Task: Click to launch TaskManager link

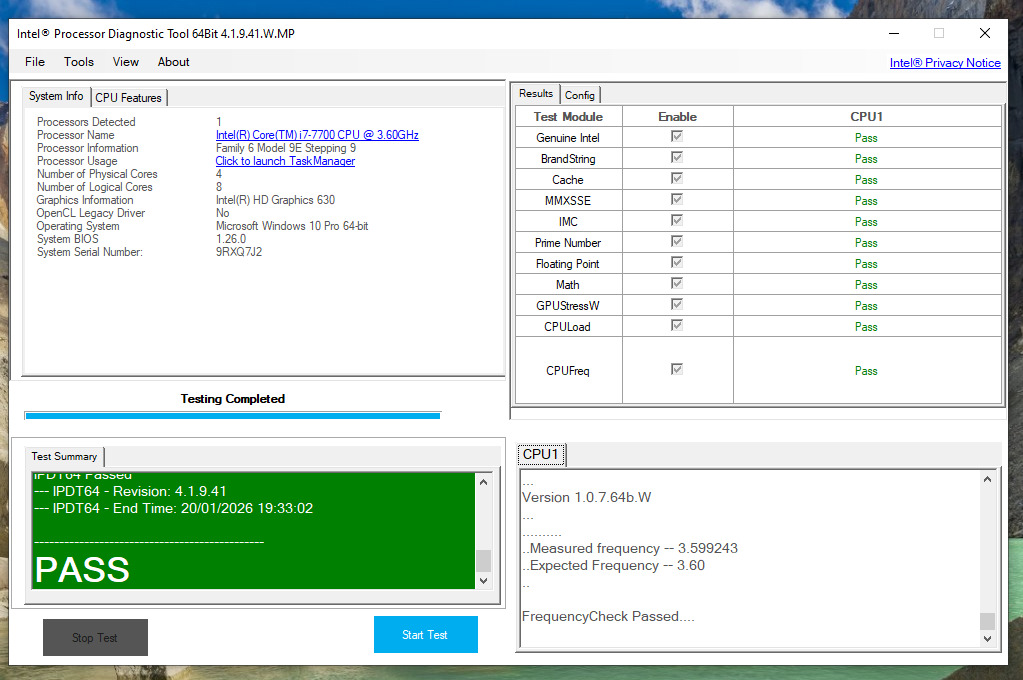Action: [285, 161]
